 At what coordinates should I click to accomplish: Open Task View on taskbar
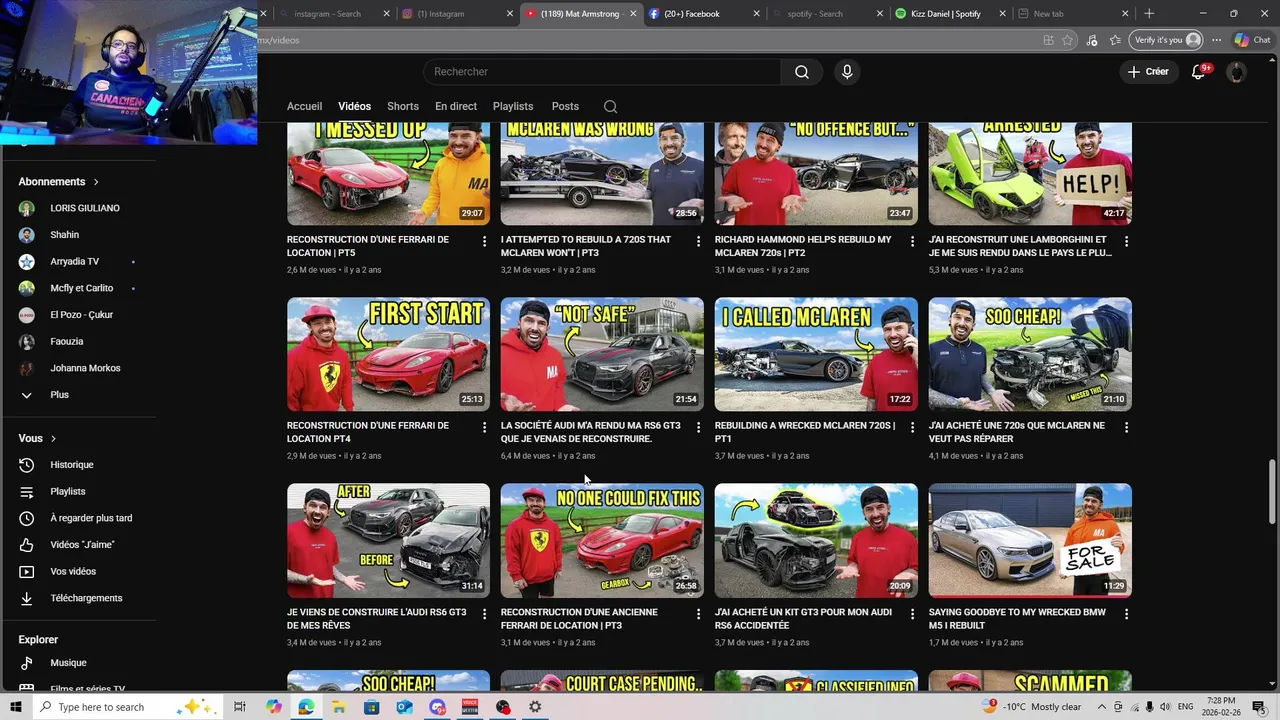click(240, 707)
